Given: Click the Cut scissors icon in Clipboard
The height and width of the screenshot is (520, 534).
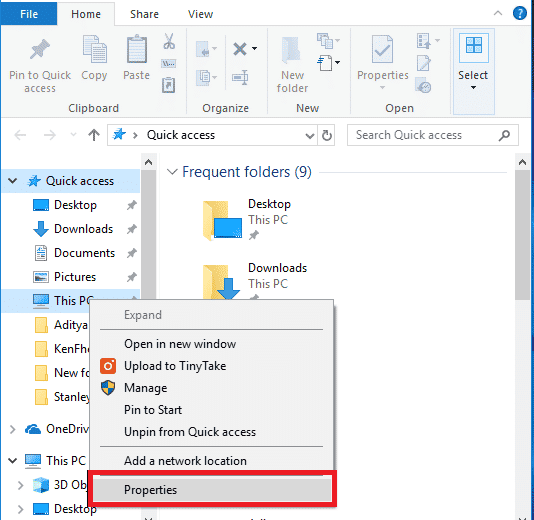Looking at the screenshot, I should point(169,42).
